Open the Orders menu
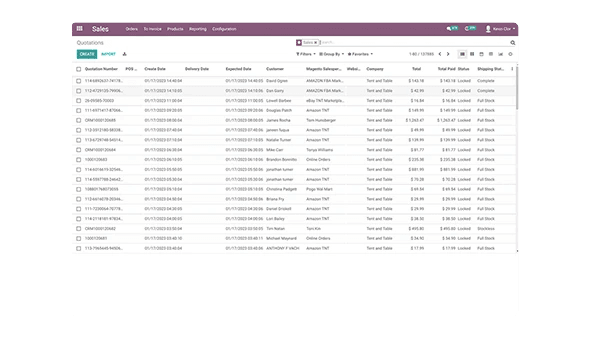Screen dimensions: 590x360 click(132, 29)
